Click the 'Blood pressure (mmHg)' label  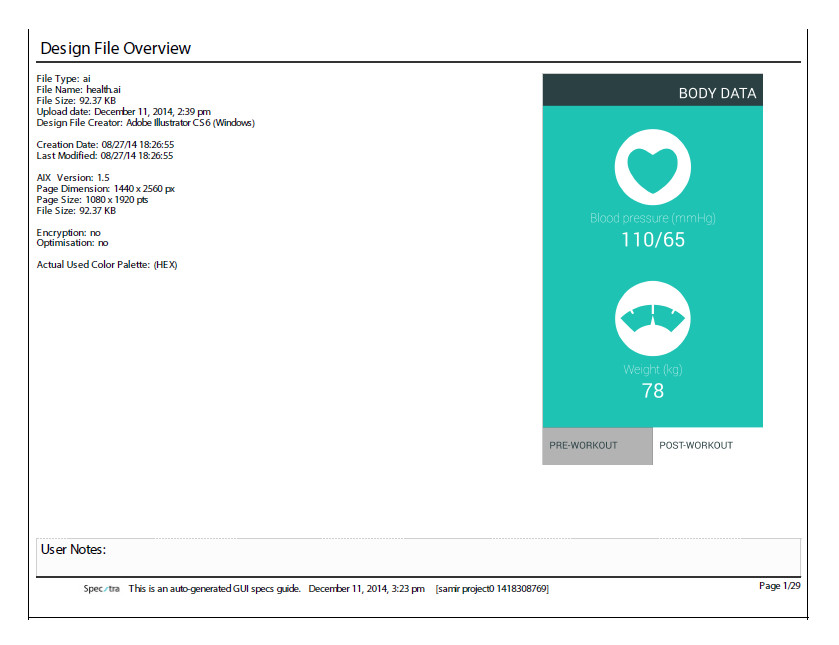coord(653,218)
